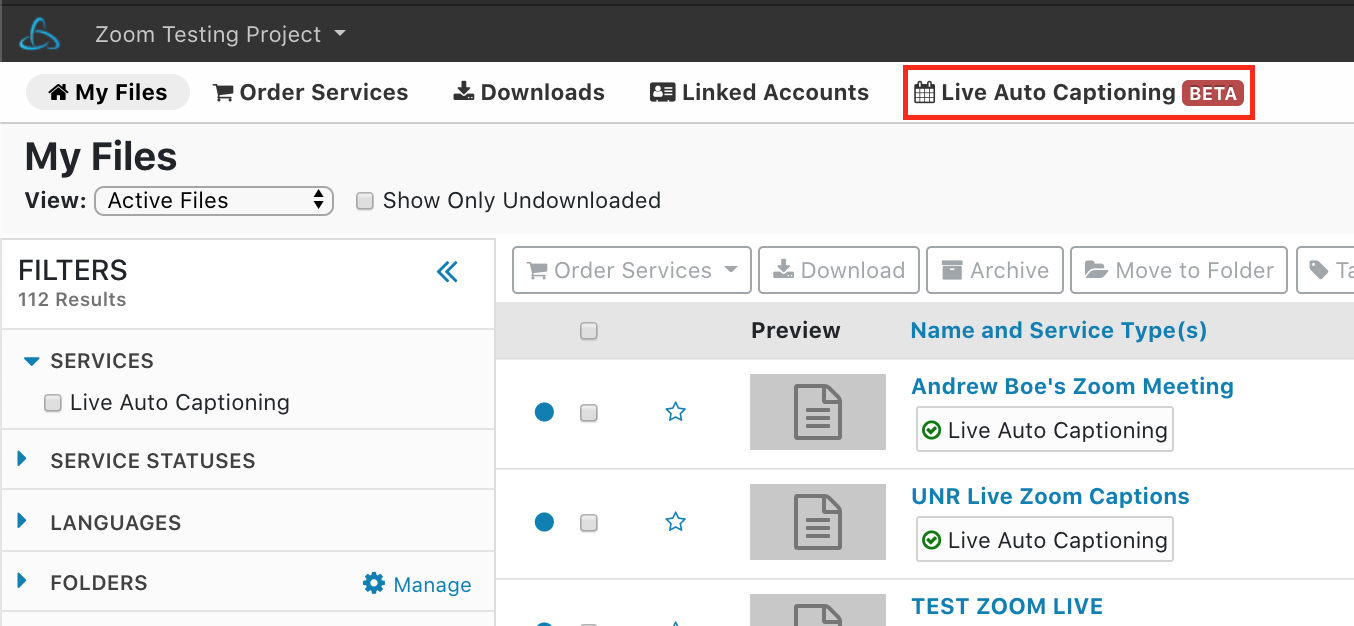Click the Preview column header
1354x626 pixels.
[x=796, y=330]
